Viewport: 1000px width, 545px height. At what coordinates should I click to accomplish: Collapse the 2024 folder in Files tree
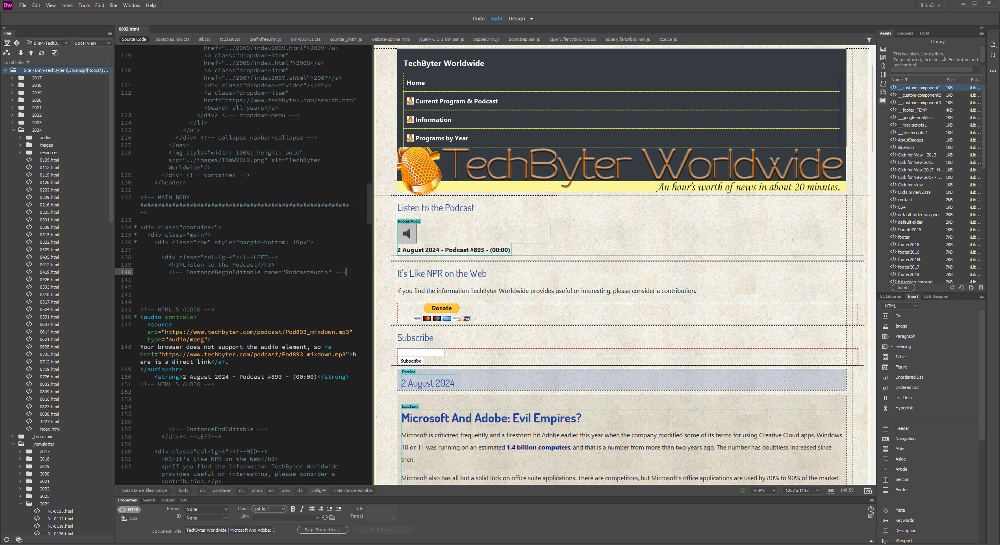tap(13, 129)
